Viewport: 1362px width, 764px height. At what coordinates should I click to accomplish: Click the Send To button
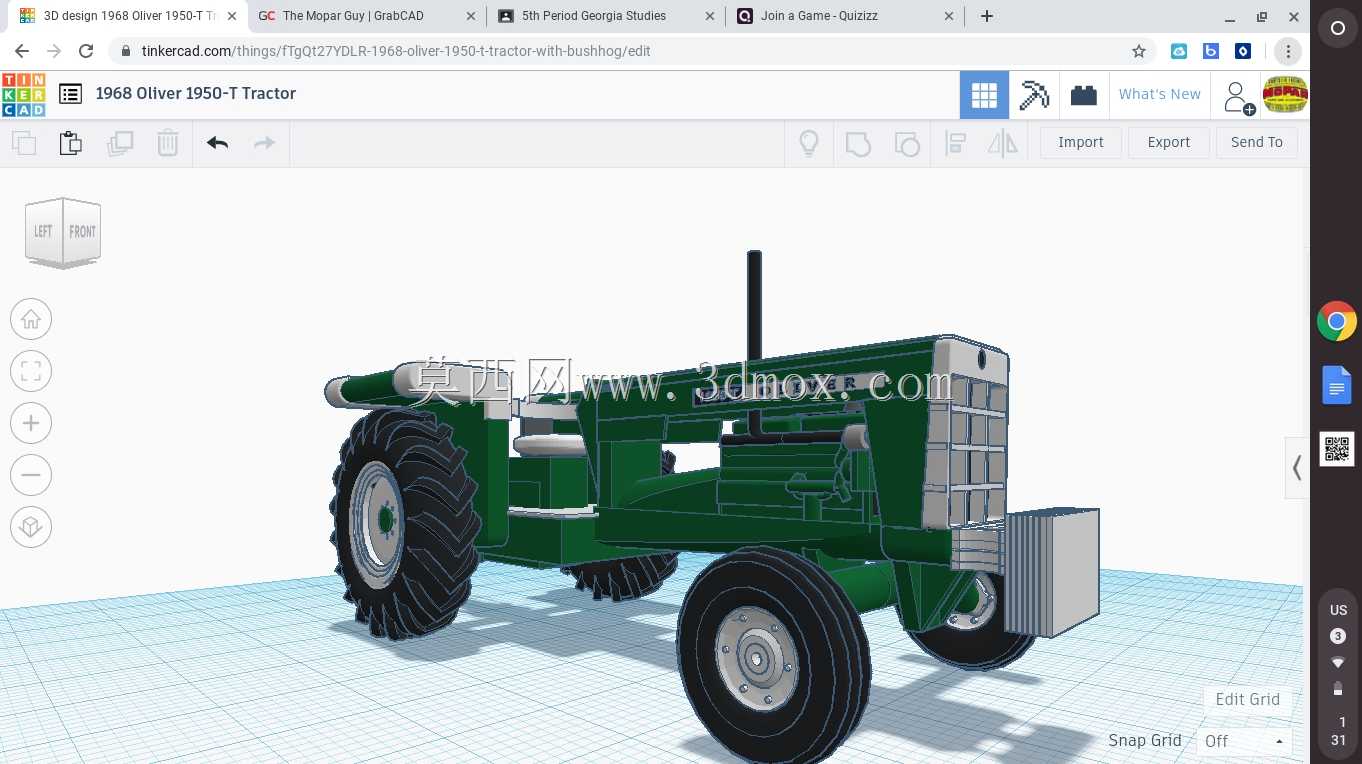click(x=1257, y=143)
